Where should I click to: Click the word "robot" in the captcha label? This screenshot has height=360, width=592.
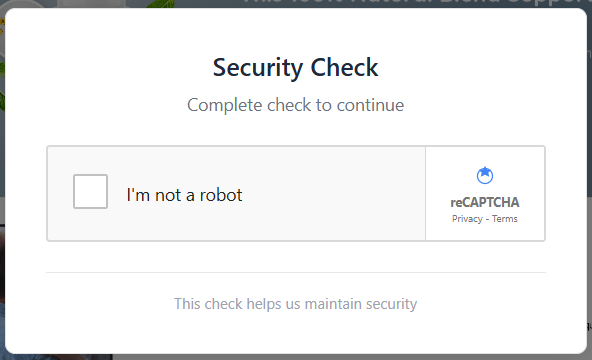(x=221, y=195)
